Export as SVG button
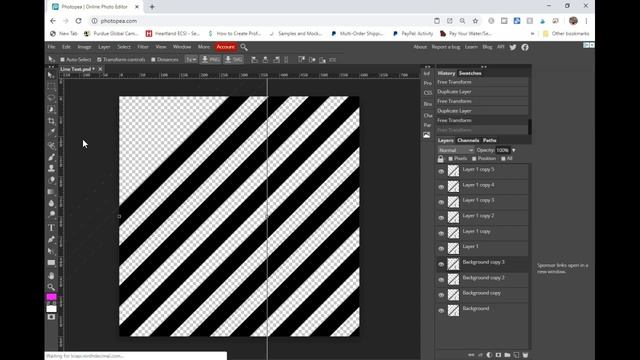Screen dimensions: 640x360 pos(233,60)
